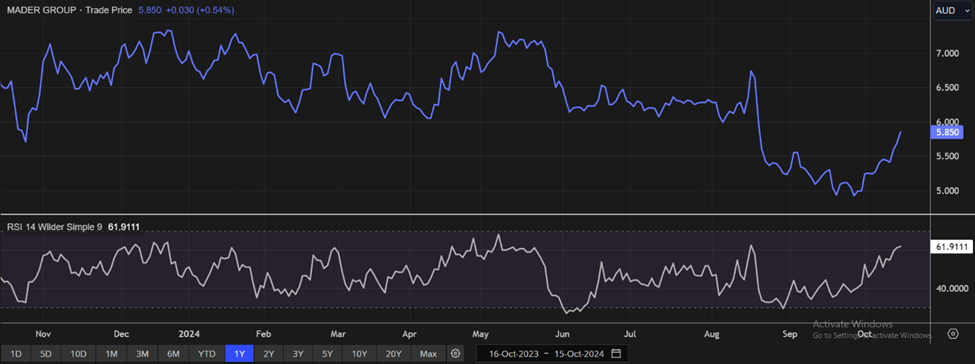This screenshot has height=364, width=975.
Task: Click the Aug label on time axis
Action: tap(712, 334)
